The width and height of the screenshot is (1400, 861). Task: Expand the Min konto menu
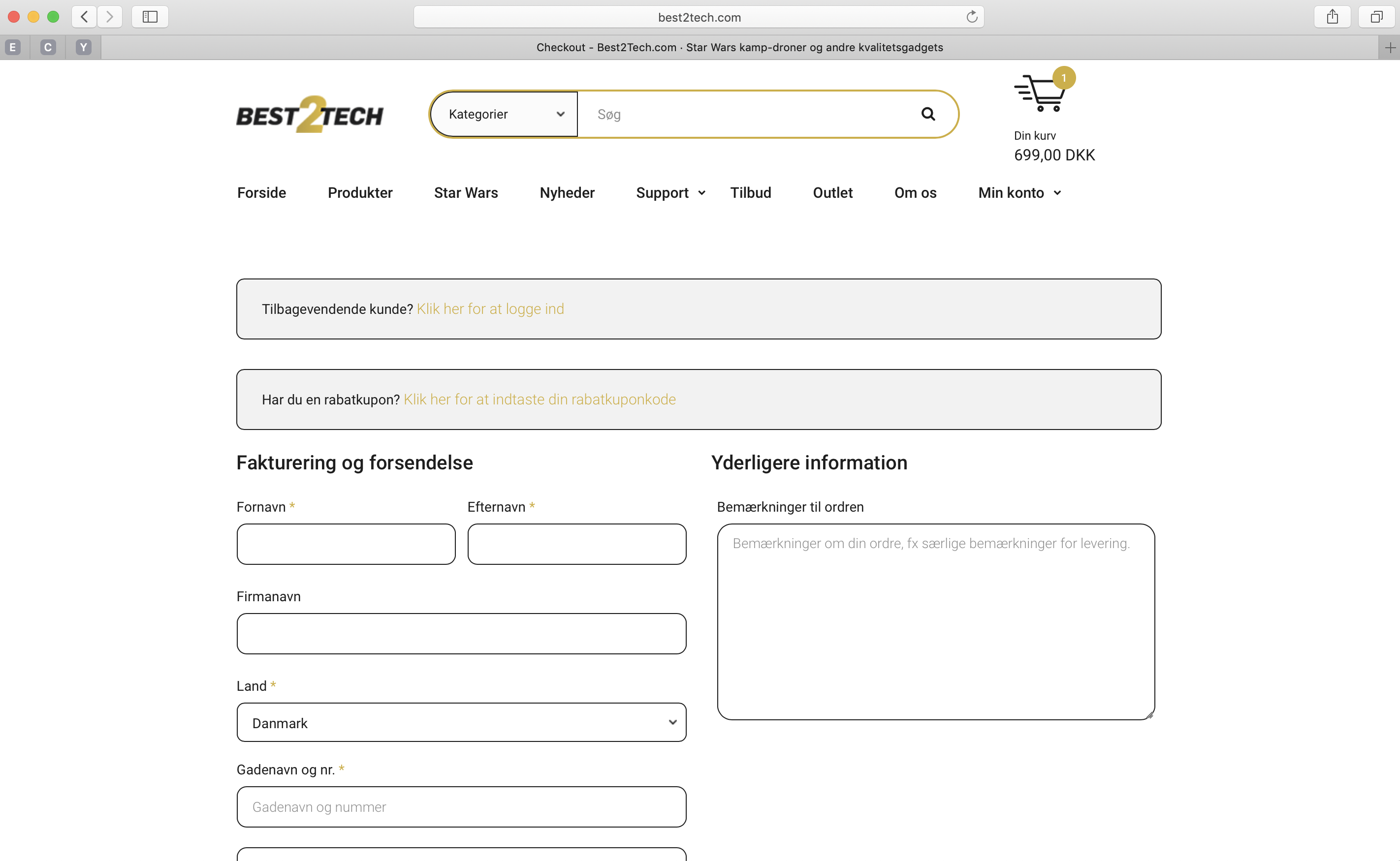point(1019,193)
